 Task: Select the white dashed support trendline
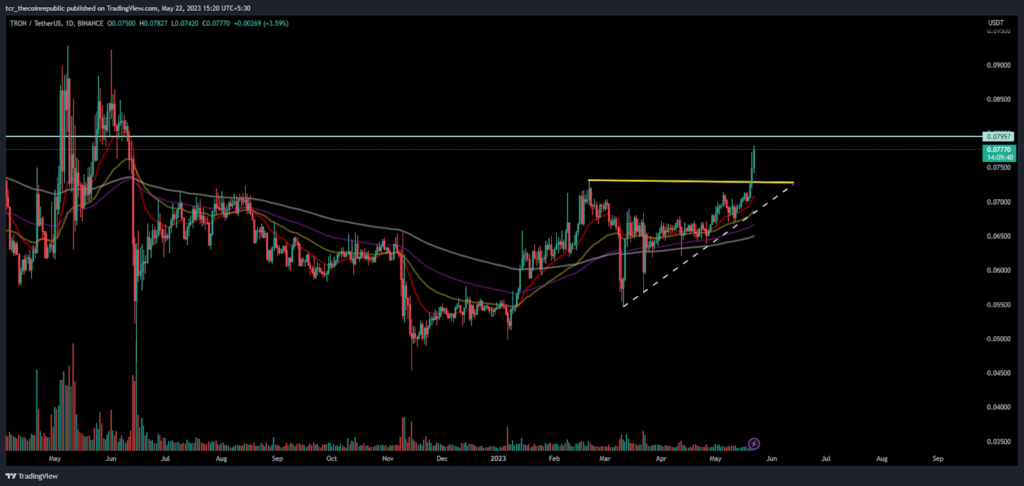709,246
